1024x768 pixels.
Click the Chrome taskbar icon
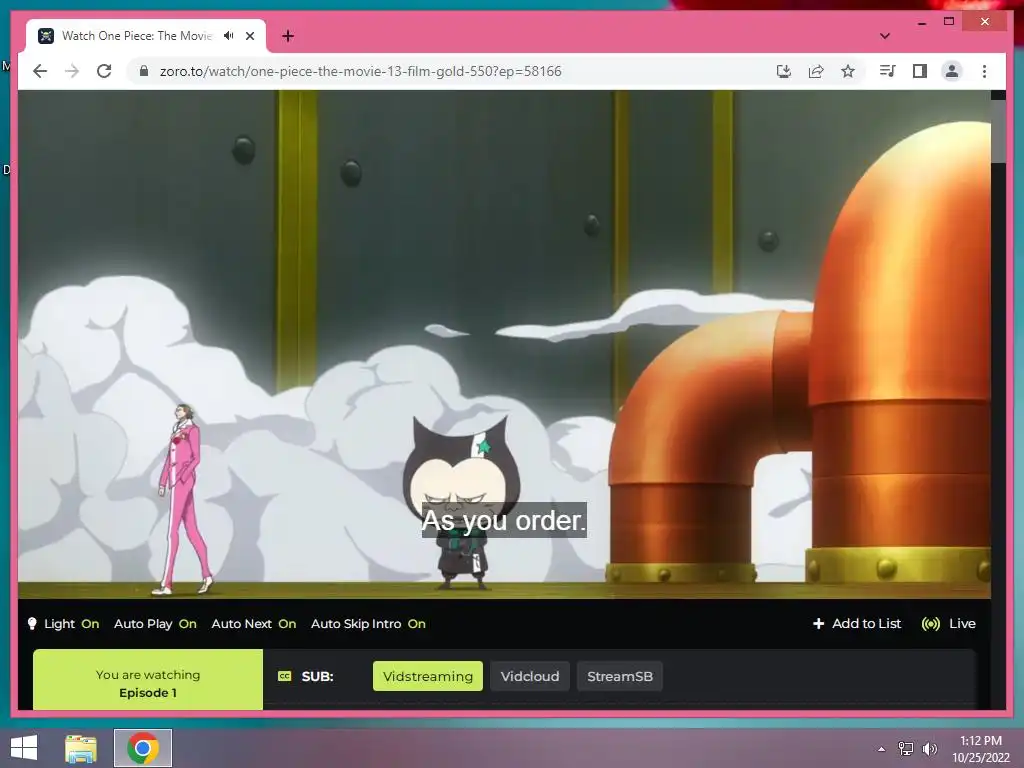(142, 748)
